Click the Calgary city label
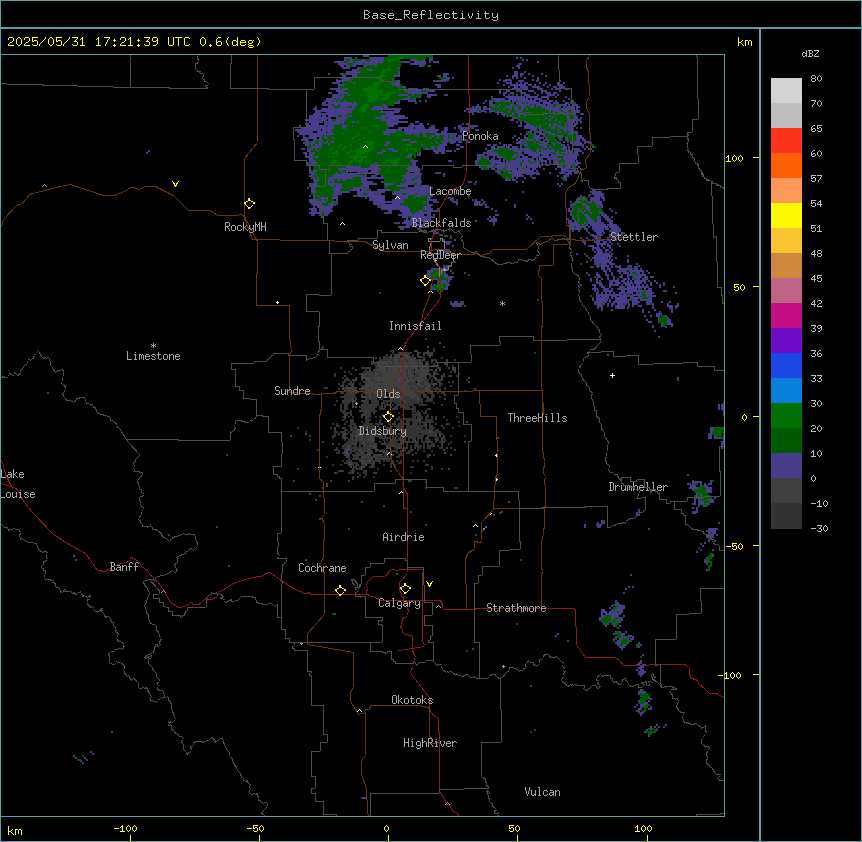 [399, 603]
